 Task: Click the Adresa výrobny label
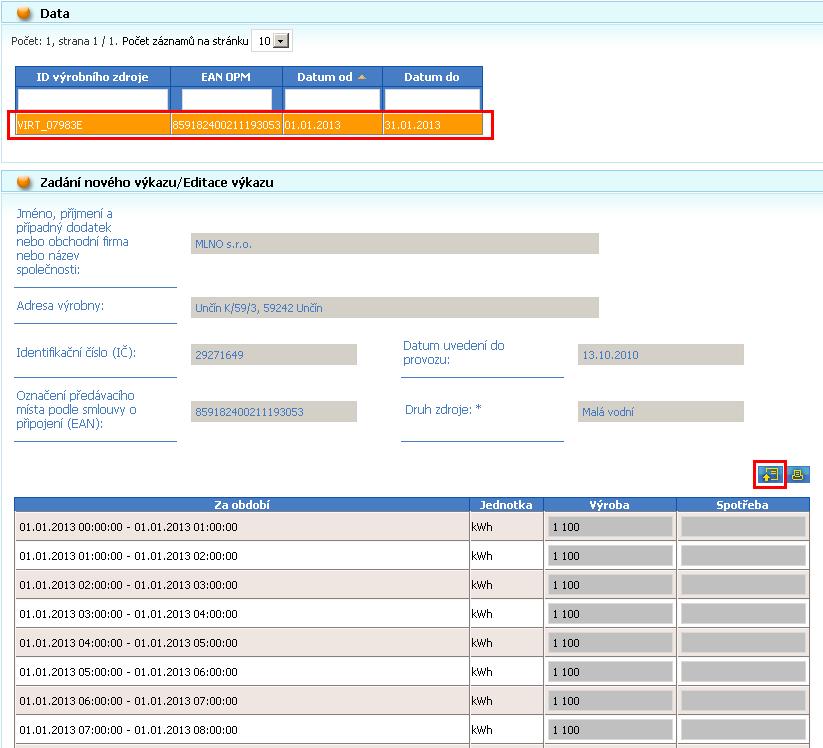(60, 305)
